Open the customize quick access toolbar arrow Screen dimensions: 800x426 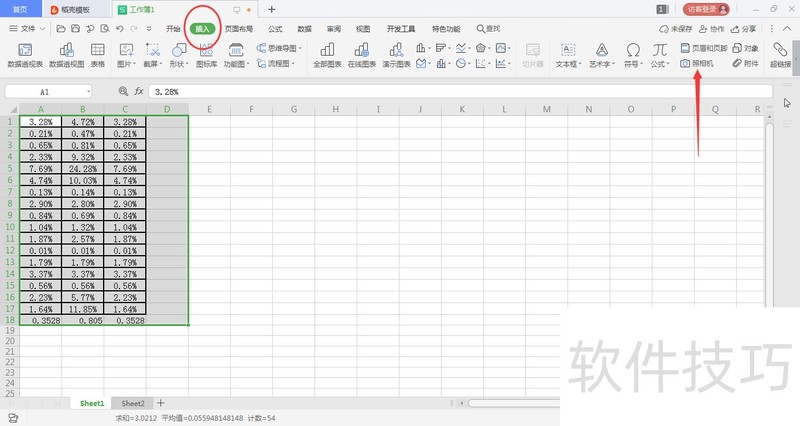[x=149, y=29]
